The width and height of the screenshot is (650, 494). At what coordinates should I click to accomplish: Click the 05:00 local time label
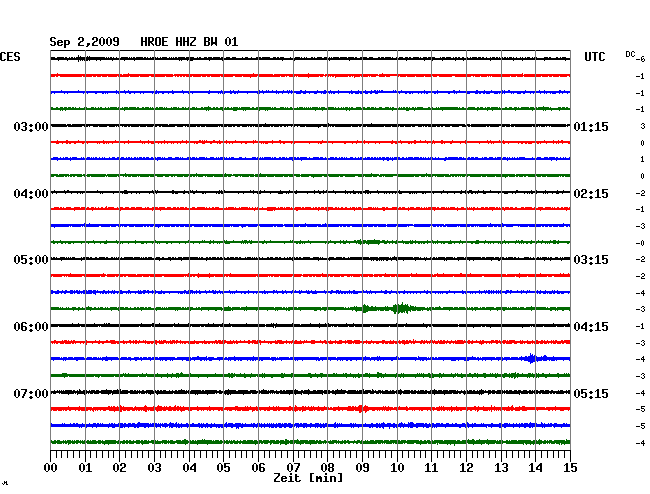(31, 260)
